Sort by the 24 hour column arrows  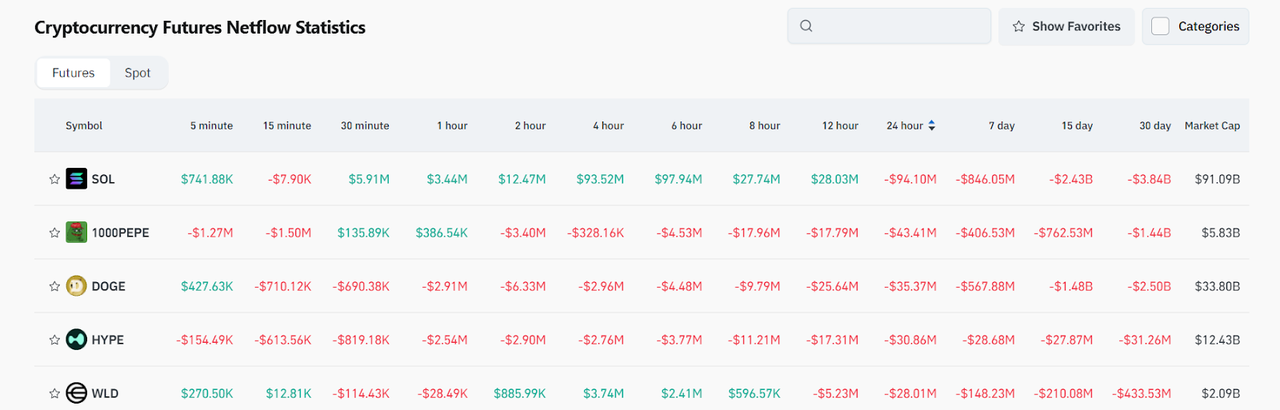[932, 126]
